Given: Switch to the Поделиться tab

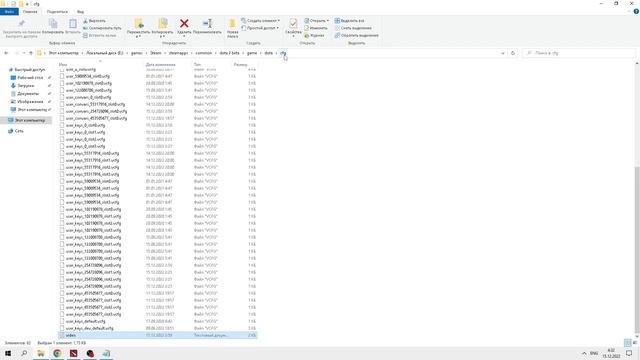Looking at the screenshot, I should 57,12.
